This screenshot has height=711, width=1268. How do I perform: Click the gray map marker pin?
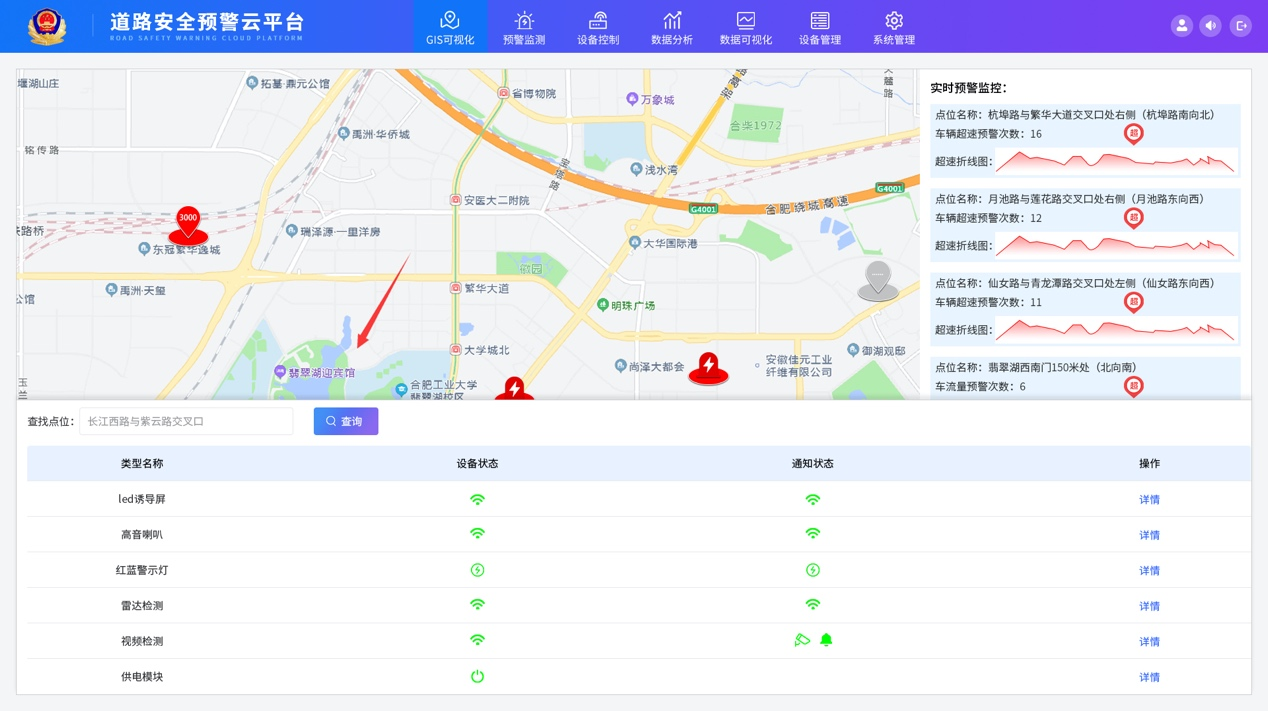[878, 280]
